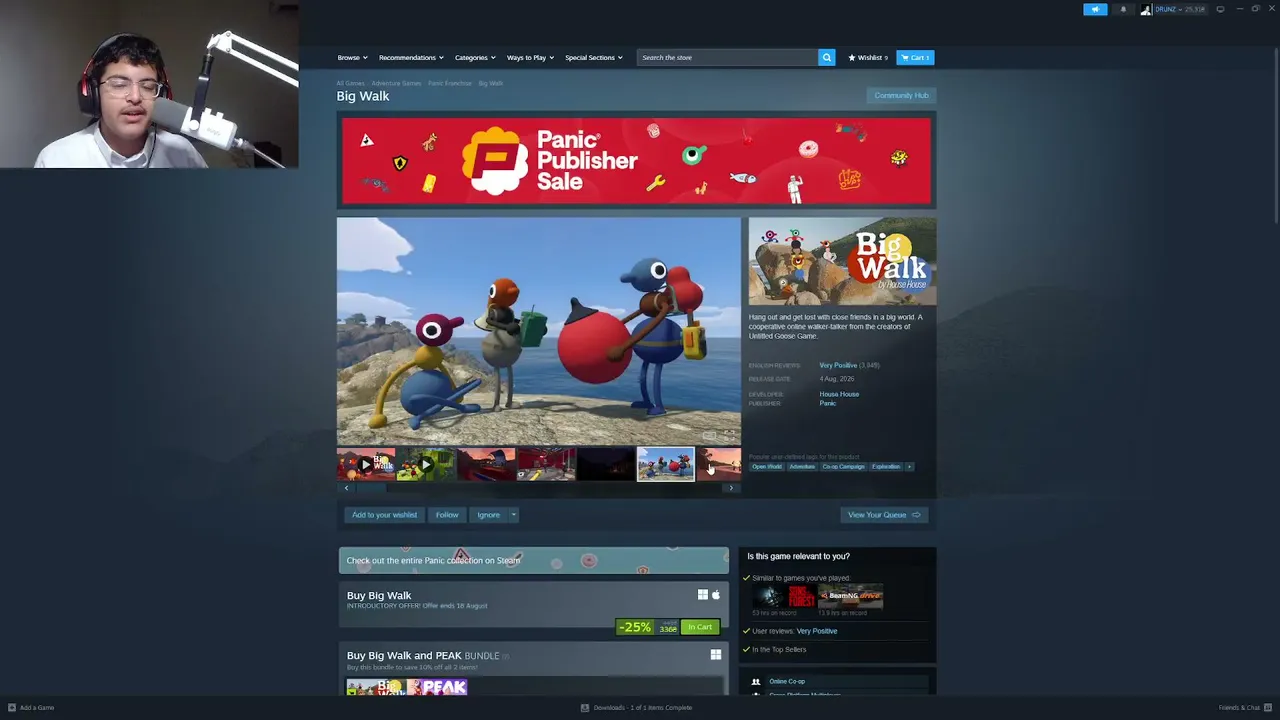Select the Open World tag
Screen dimensions: 1280x720
point(767,466)
